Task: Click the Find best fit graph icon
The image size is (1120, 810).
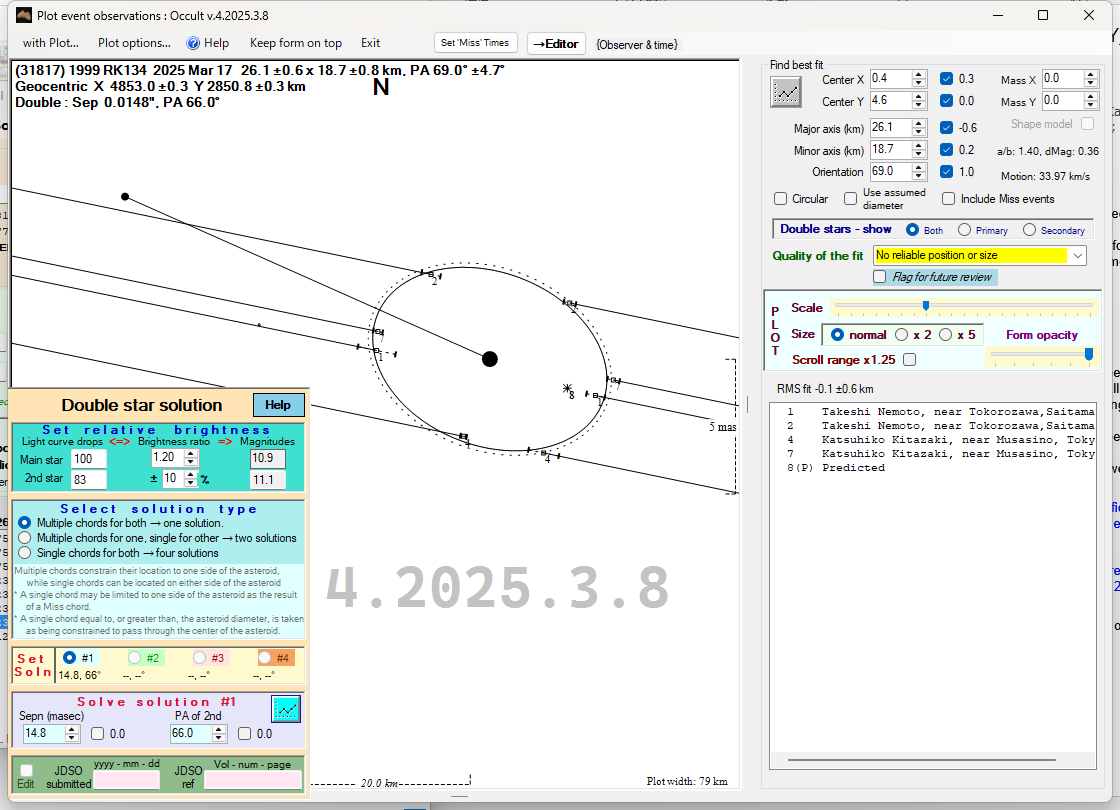Action: (786, 91)
